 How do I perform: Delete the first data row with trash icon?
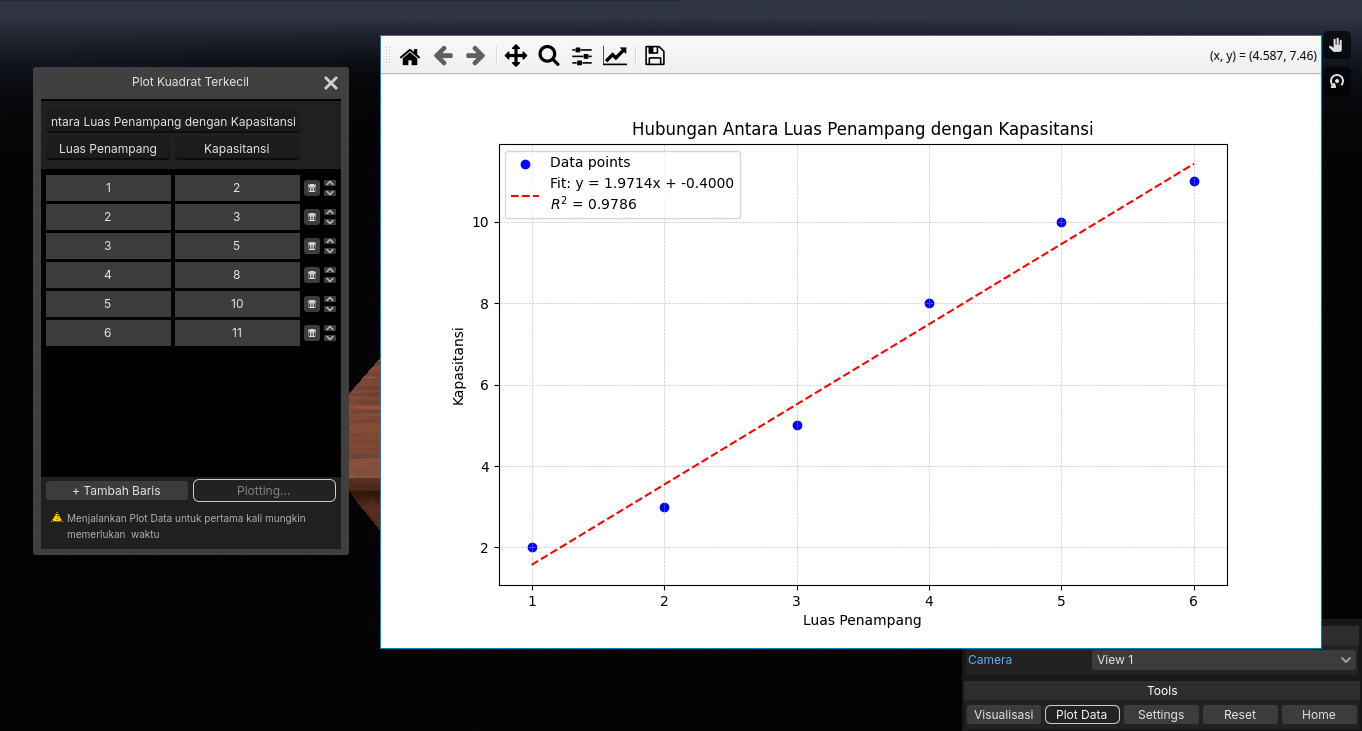[x=312, y=188]
